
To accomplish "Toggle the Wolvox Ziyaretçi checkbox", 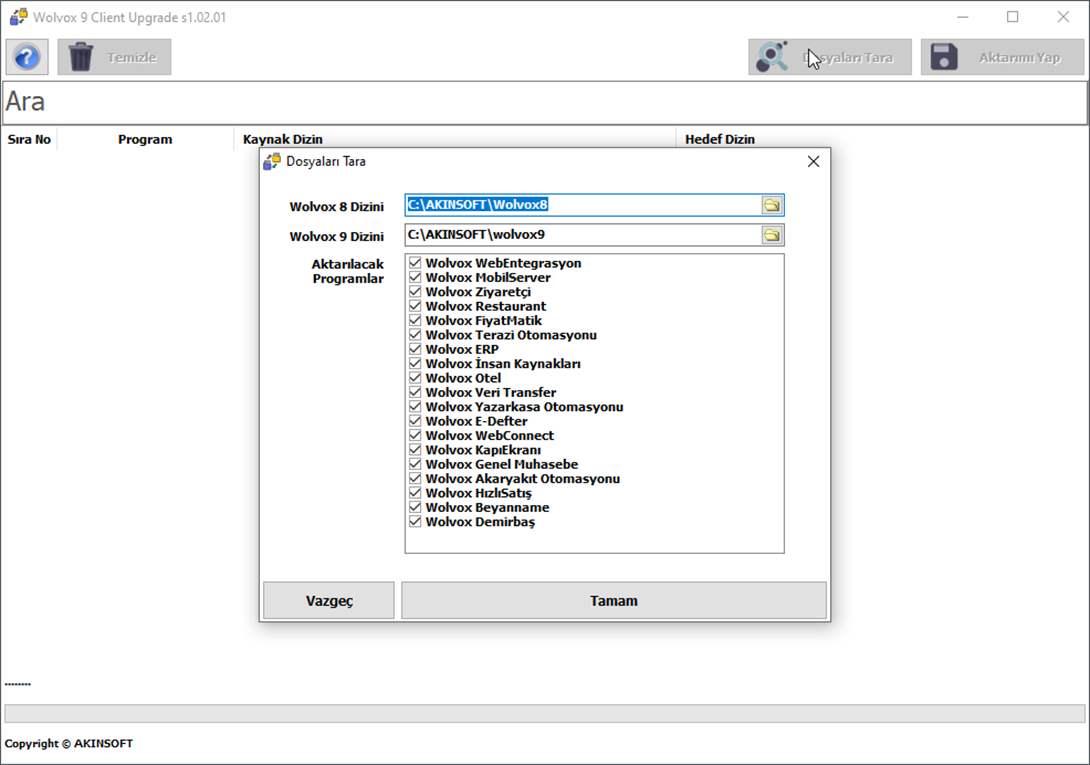I will (x=415, y=291).
